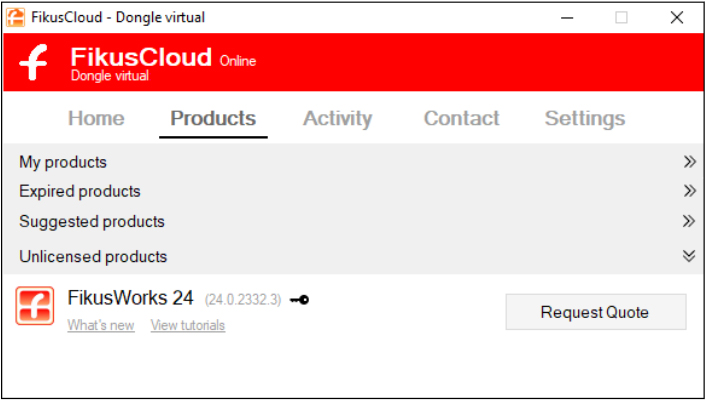Click the FikusWorks 24 product icon

35,306
